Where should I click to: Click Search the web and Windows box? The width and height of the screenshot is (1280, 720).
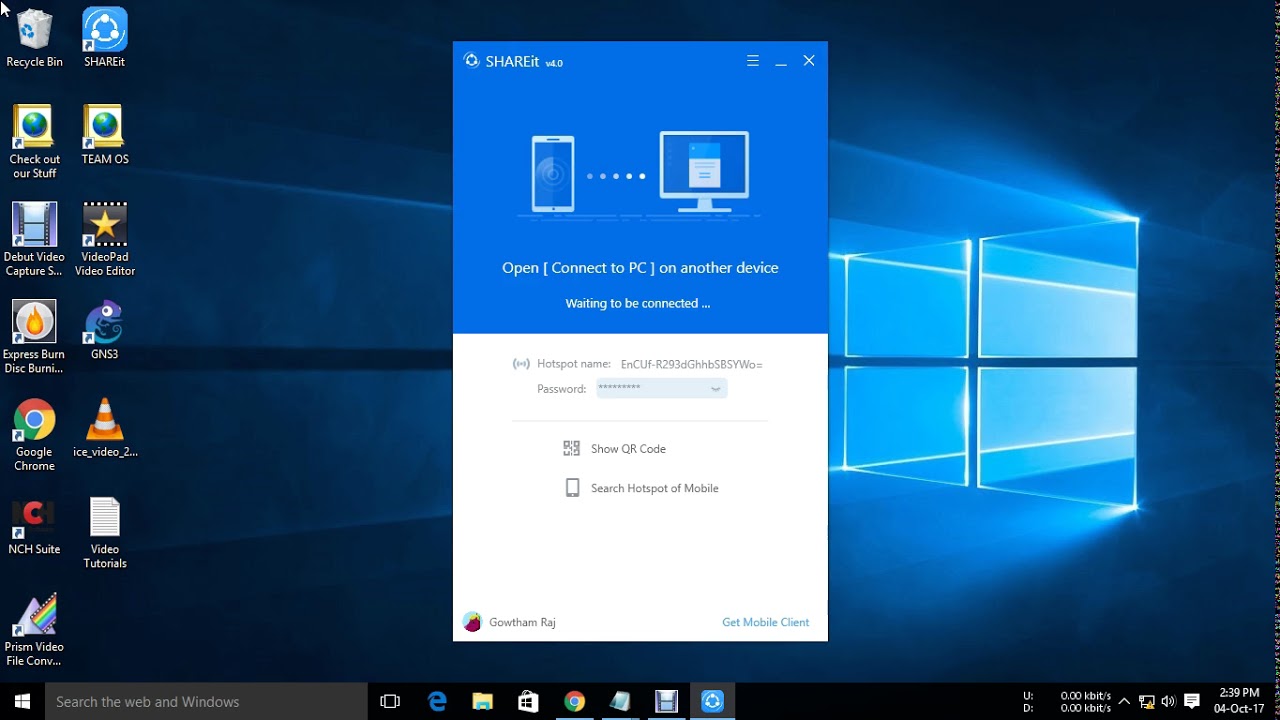pos(207,702)
